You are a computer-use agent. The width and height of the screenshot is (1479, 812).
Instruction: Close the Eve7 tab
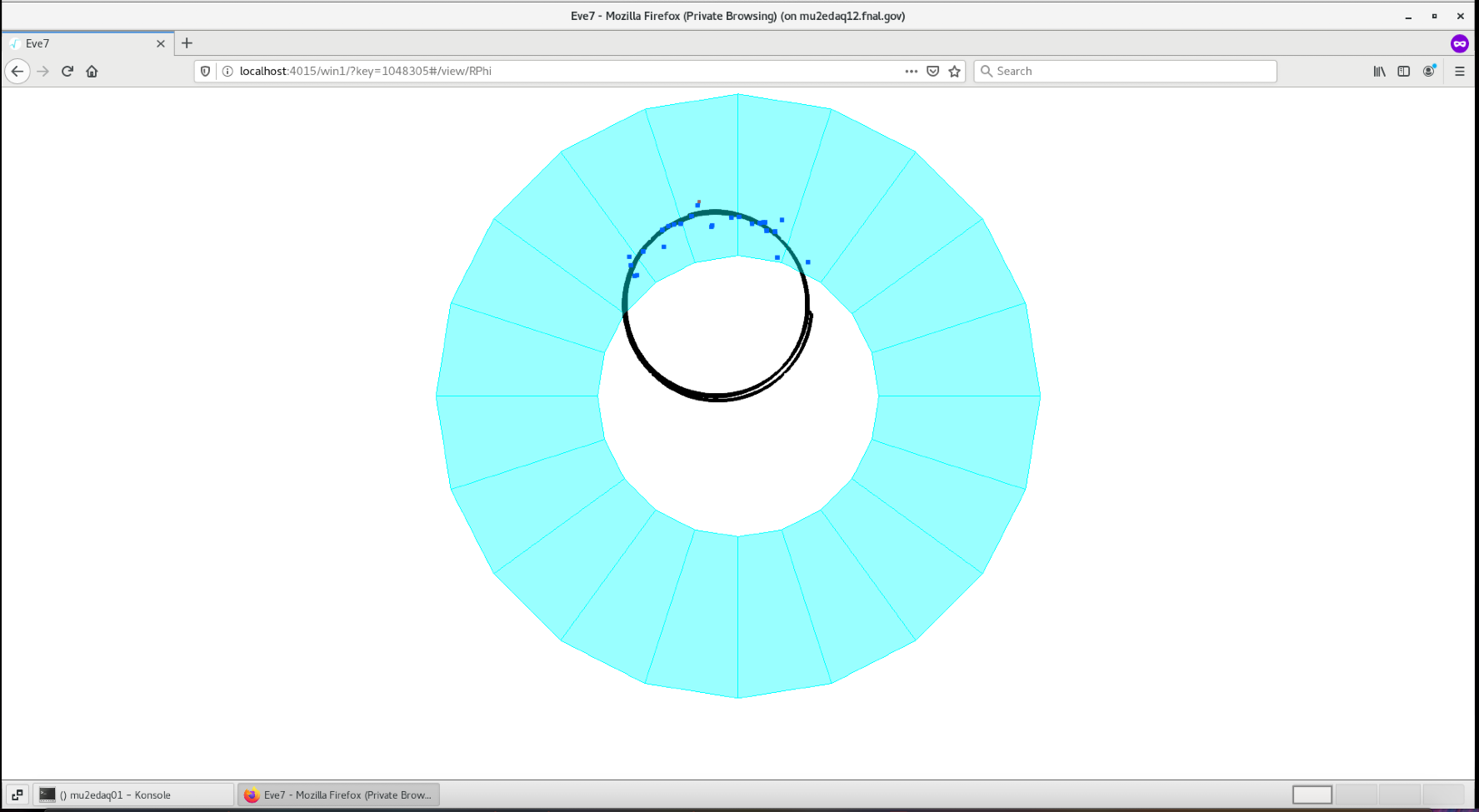pos(161,43)
